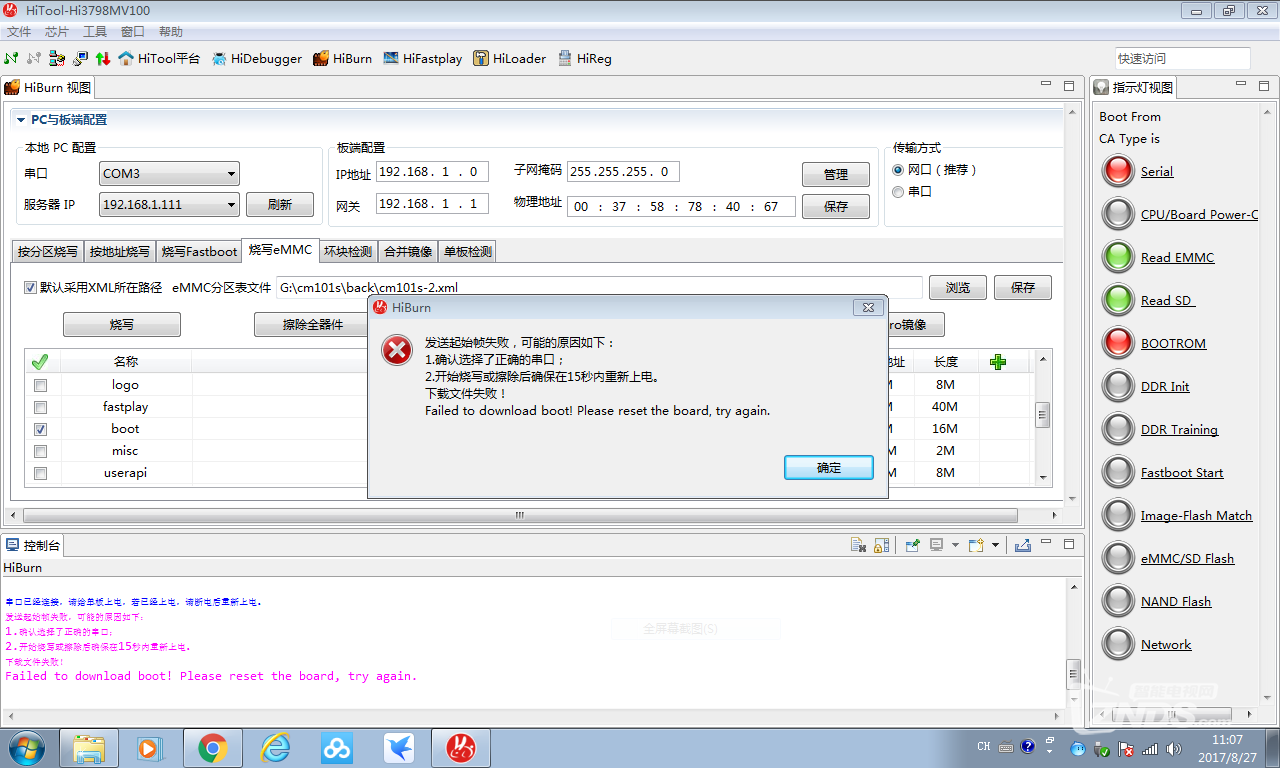Click the Read SD green indicator light
The image size is (1280, 768).
tap(1117, 300)
